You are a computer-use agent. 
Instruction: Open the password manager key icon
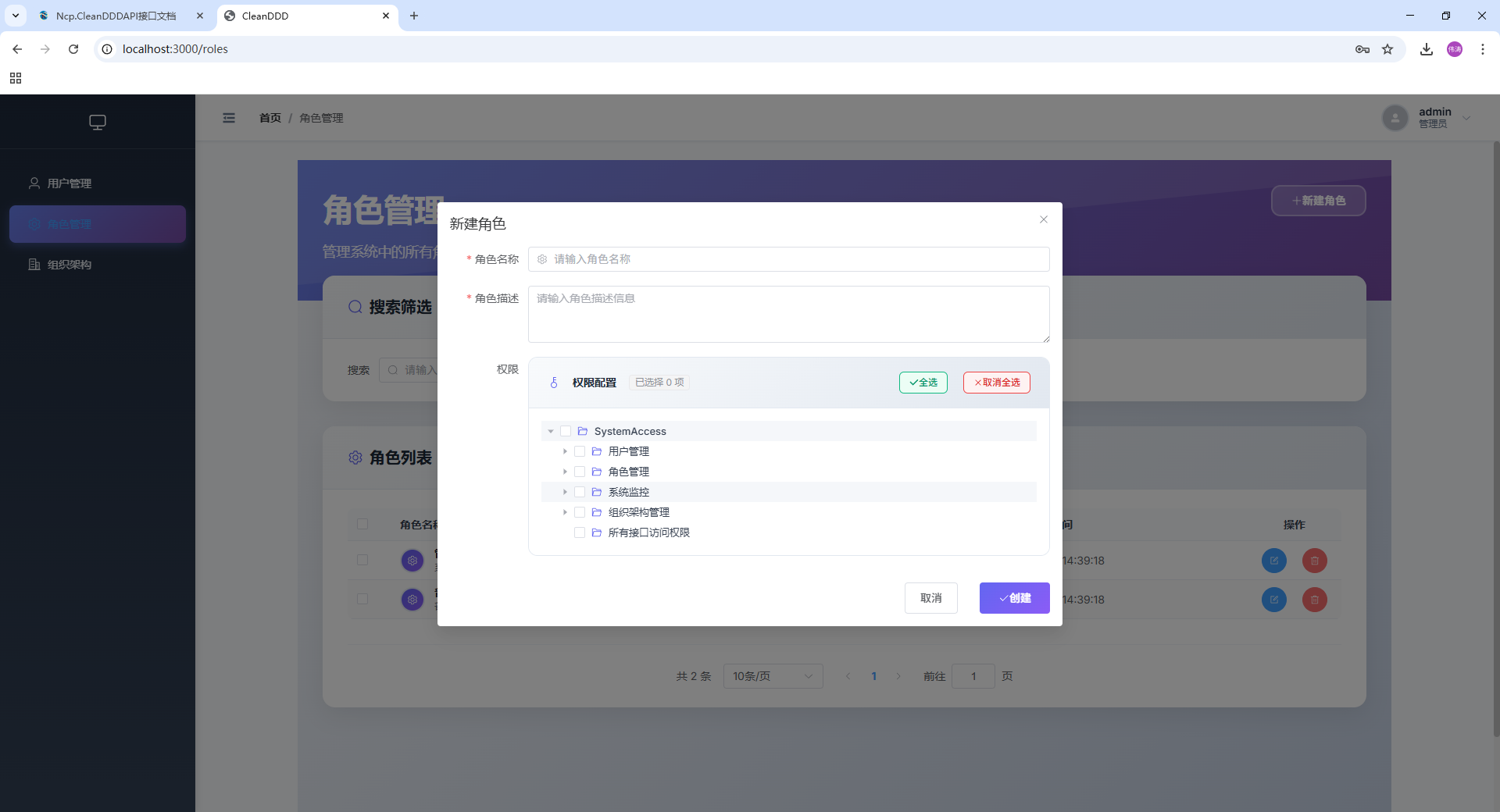point(1362,49)
